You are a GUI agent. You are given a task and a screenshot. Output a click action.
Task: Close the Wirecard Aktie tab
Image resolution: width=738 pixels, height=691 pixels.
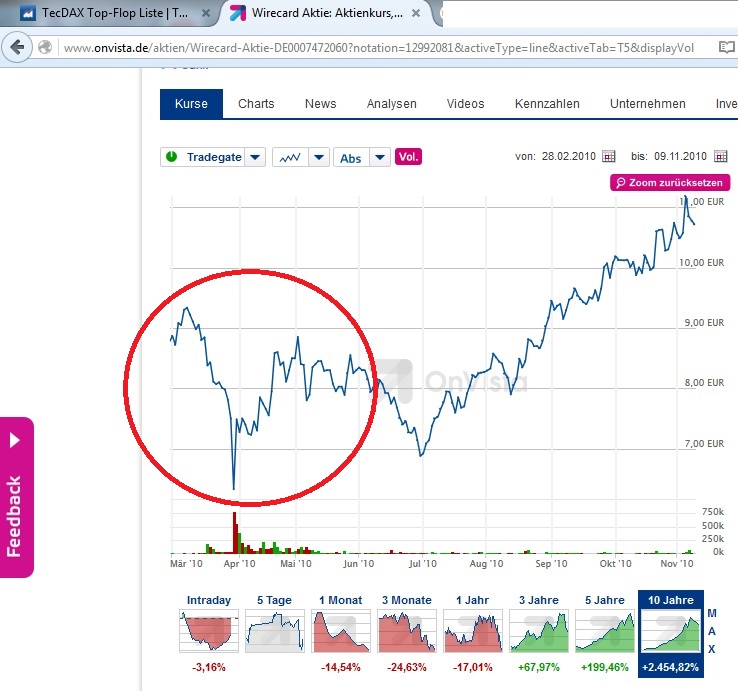click(x=416, y=13)
